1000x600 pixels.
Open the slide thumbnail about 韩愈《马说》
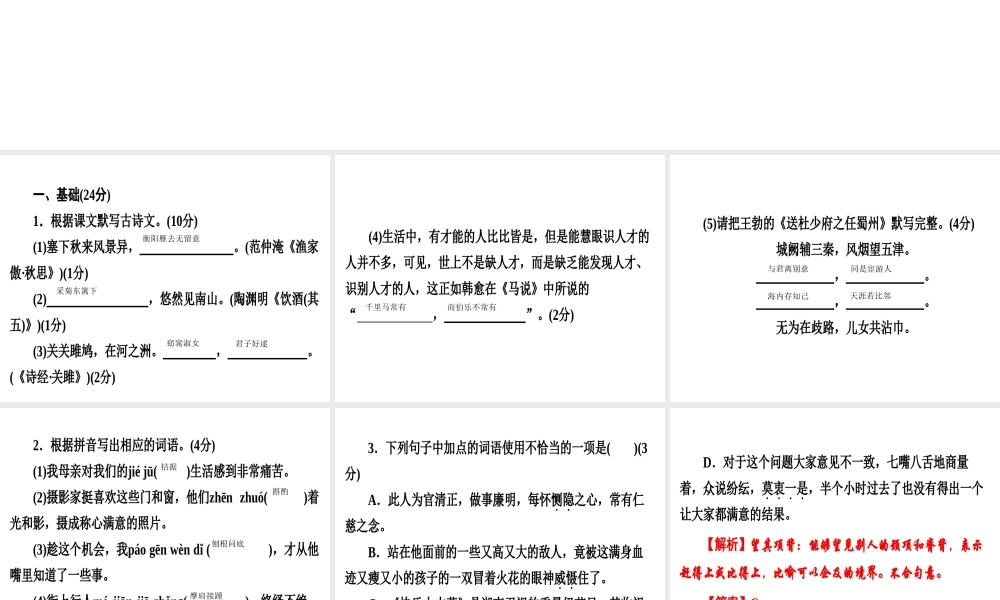499,278
